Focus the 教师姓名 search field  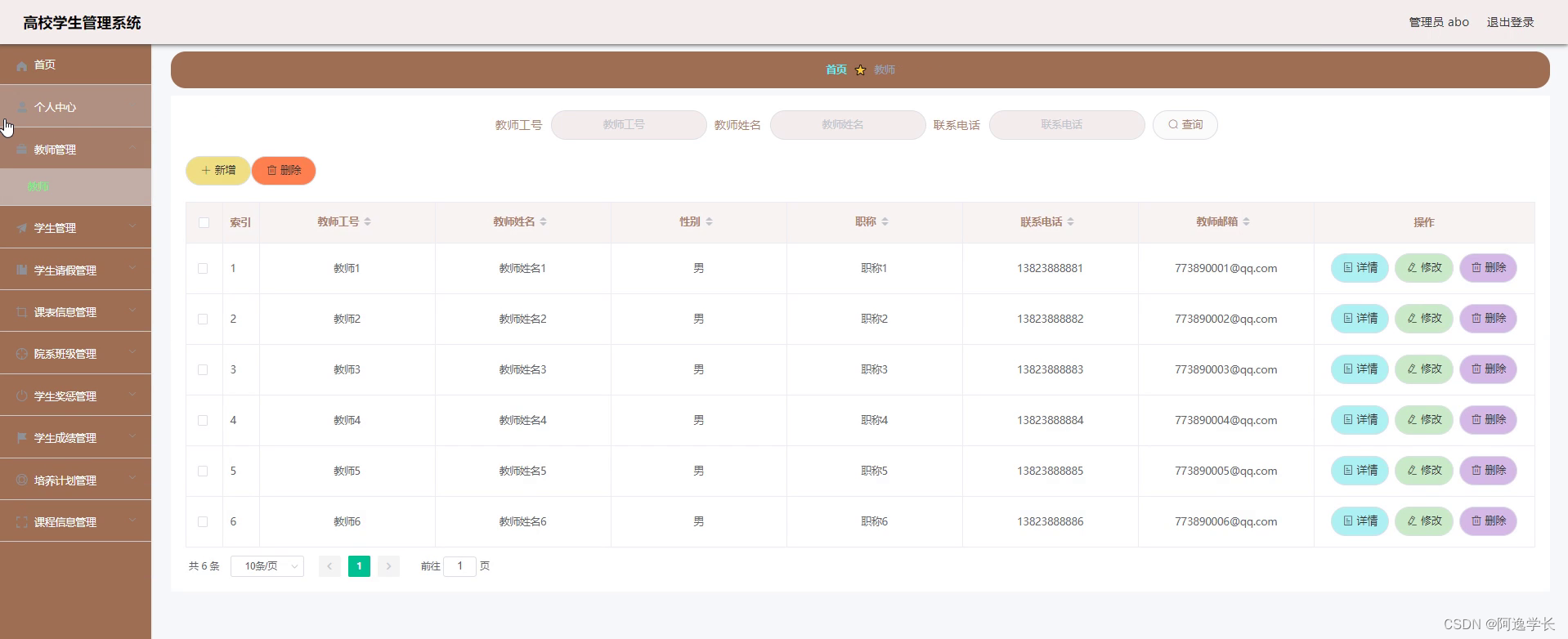[x=848, y=125]
